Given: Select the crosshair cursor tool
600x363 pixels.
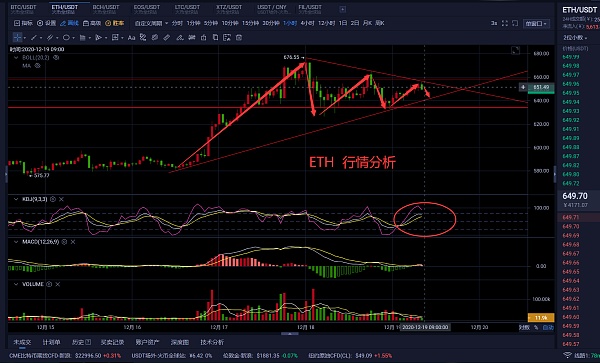Looking at the screenshot, I should click(17, 37).
